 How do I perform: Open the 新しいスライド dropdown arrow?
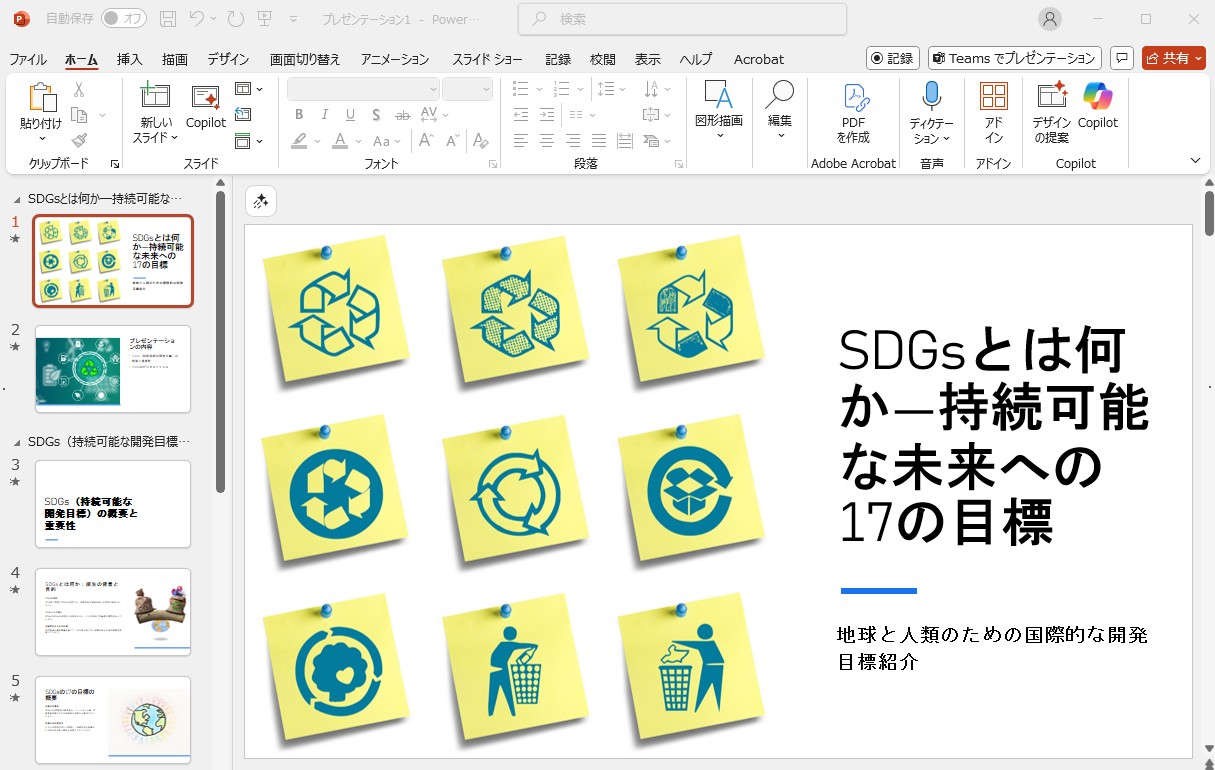click(174, 138)
